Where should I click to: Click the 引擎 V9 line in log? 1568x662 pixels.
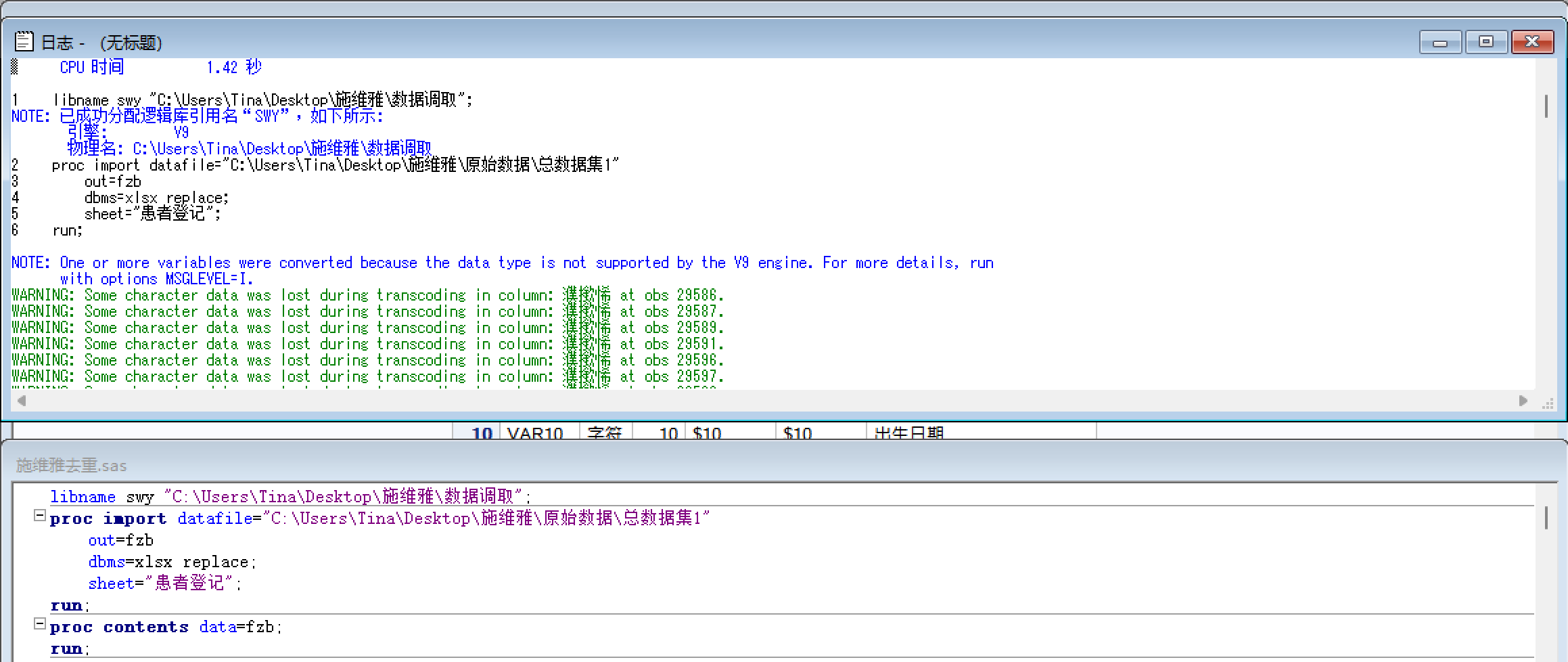(x=128, y=132)
